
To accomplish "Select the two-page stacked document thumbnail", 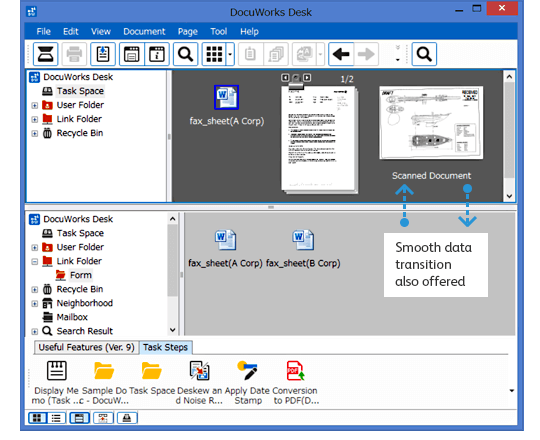I will pos(319,139).
